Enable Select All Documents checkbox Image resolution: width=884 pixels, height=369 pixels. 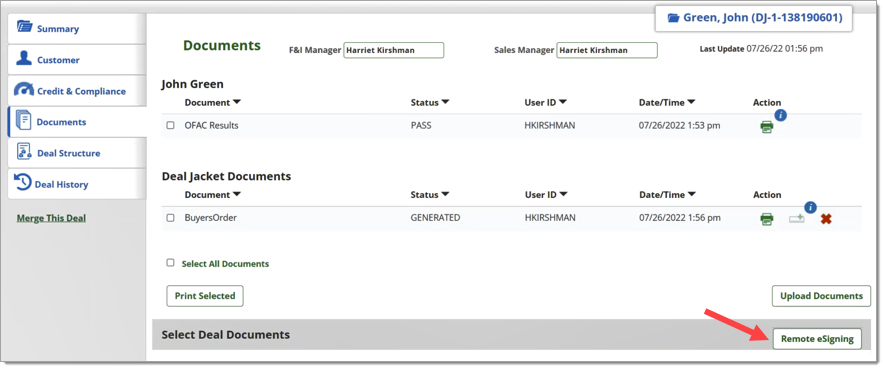pos(170,263)
